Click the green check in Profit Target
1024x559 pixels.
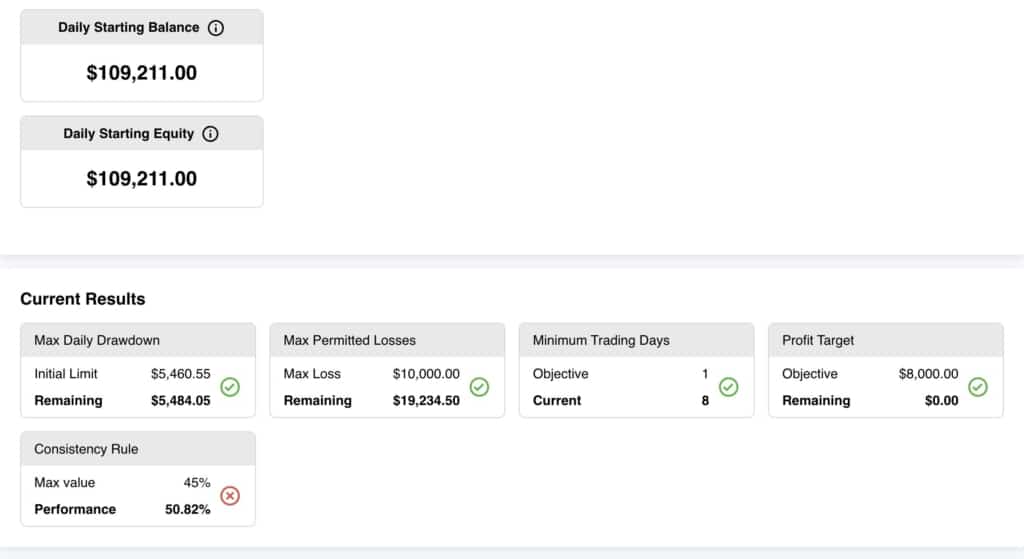tap(978, 387)
